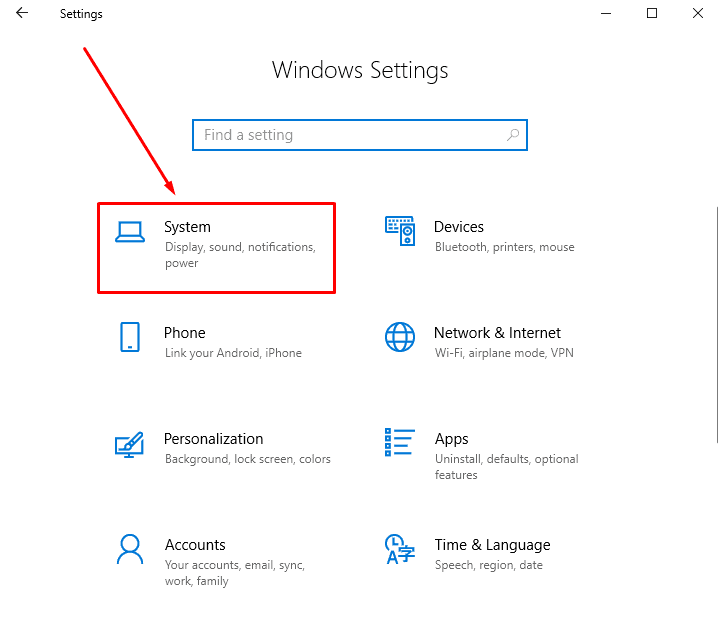The height and width of the screenshot is (625, 718).
Task: Click 'Your accounts, email, sync, work, family' text
Action: click(235, 573)
